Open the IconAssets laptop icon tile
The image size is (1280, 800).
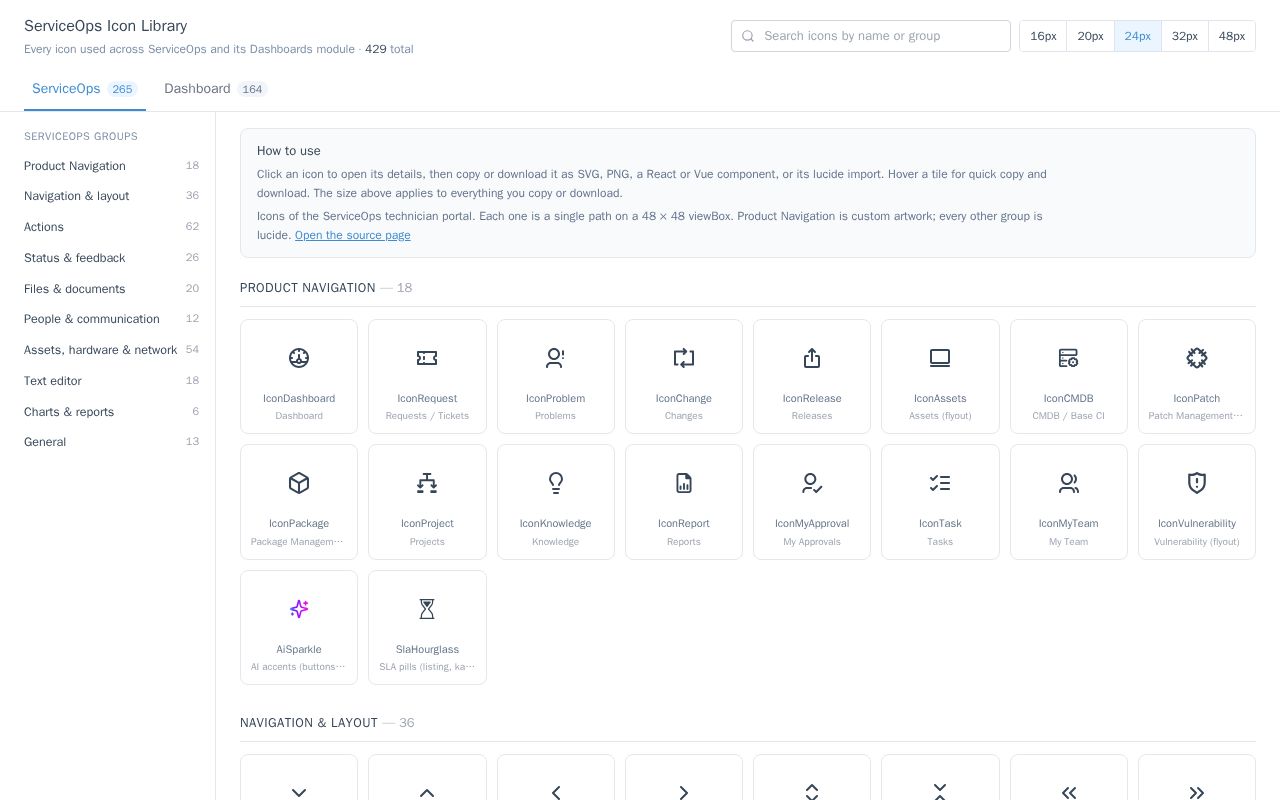click(940, 377)
